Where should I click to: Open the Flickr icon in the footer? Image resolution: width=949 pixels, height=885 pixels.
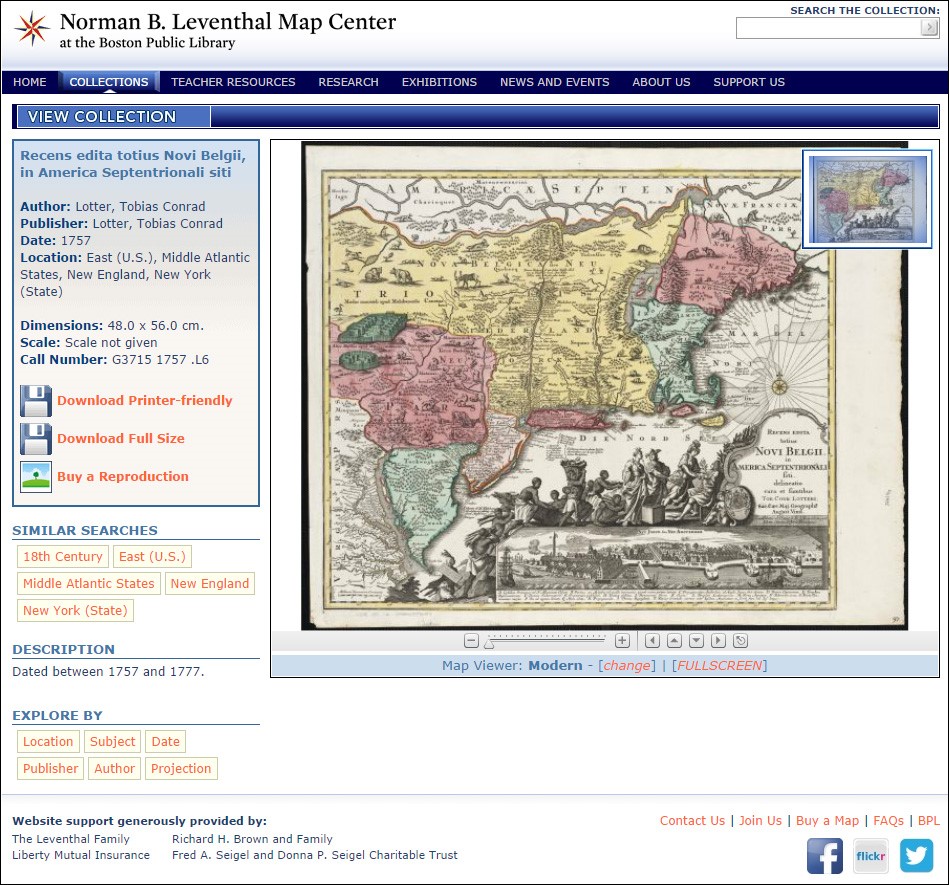click(x=871, y=856)
